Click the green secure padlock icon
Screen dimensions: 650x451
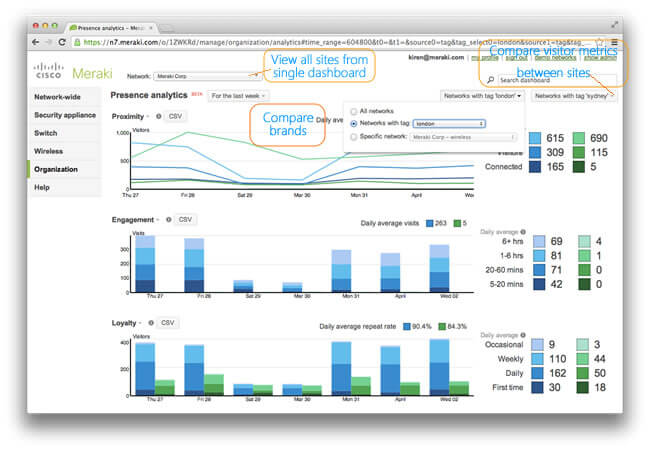[x=77, y=42]
